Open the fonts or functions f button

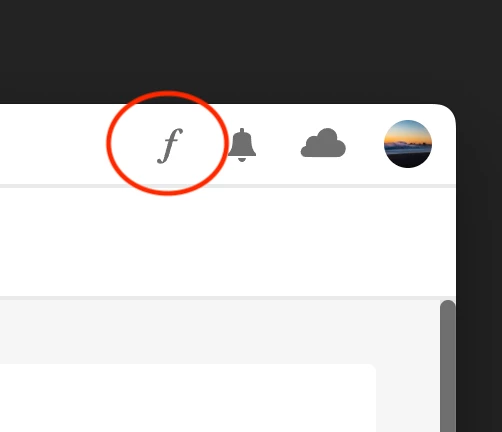(170, 146)
